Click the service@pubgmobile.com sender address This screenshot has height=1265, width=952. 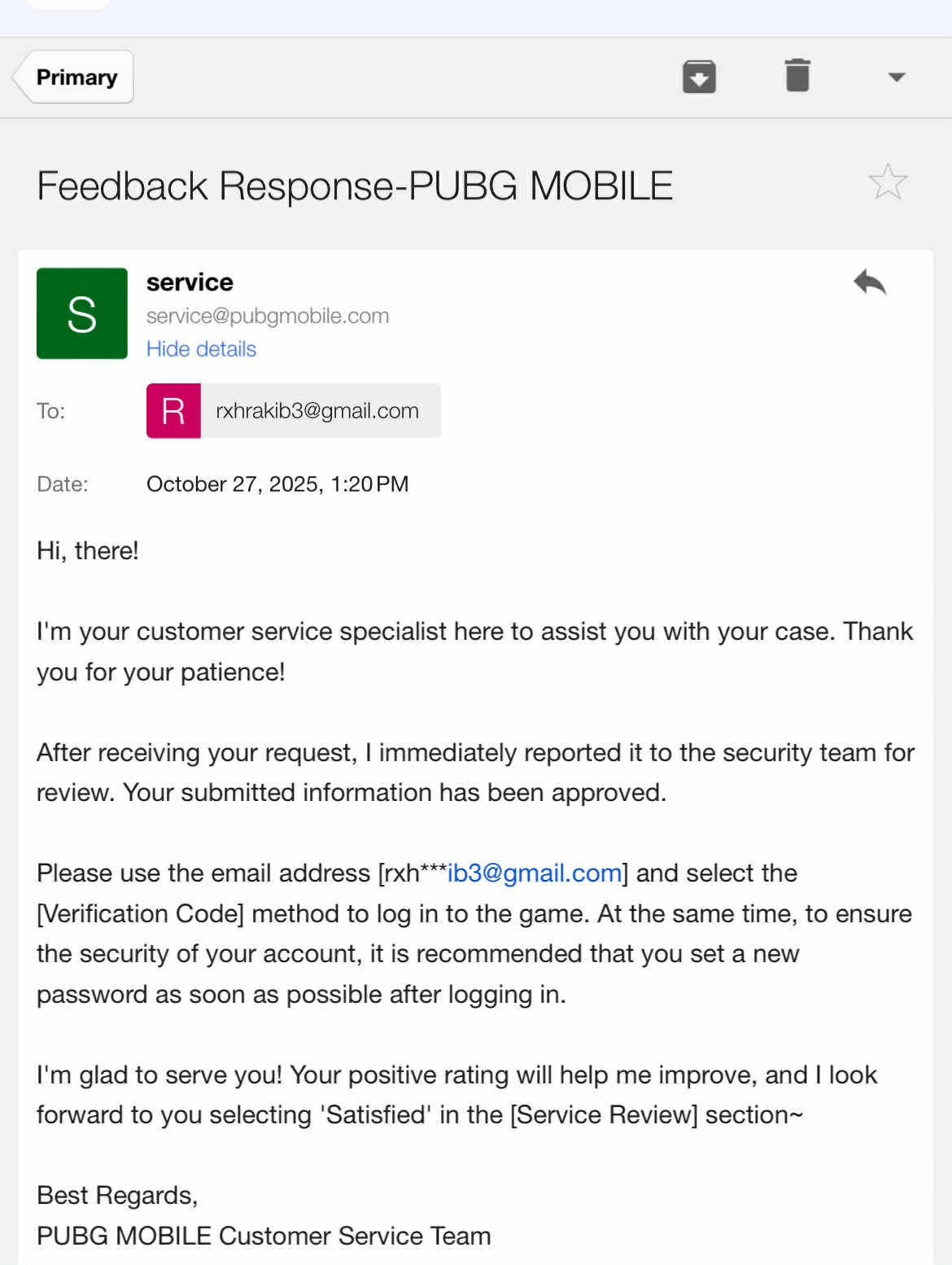pyautogui.click(x=268, y=316)
